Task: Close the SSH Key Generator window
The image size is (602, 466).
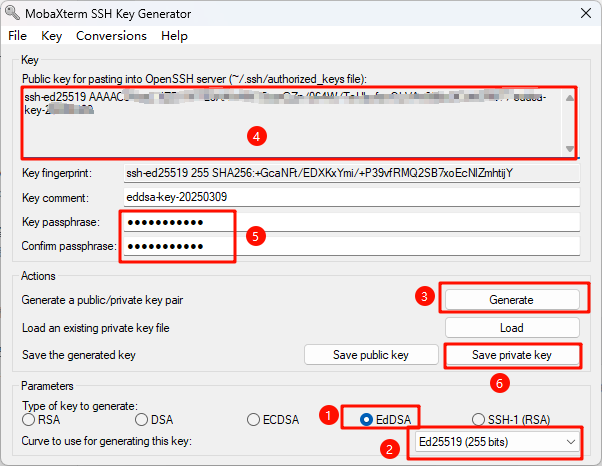Action: (586, 13)
